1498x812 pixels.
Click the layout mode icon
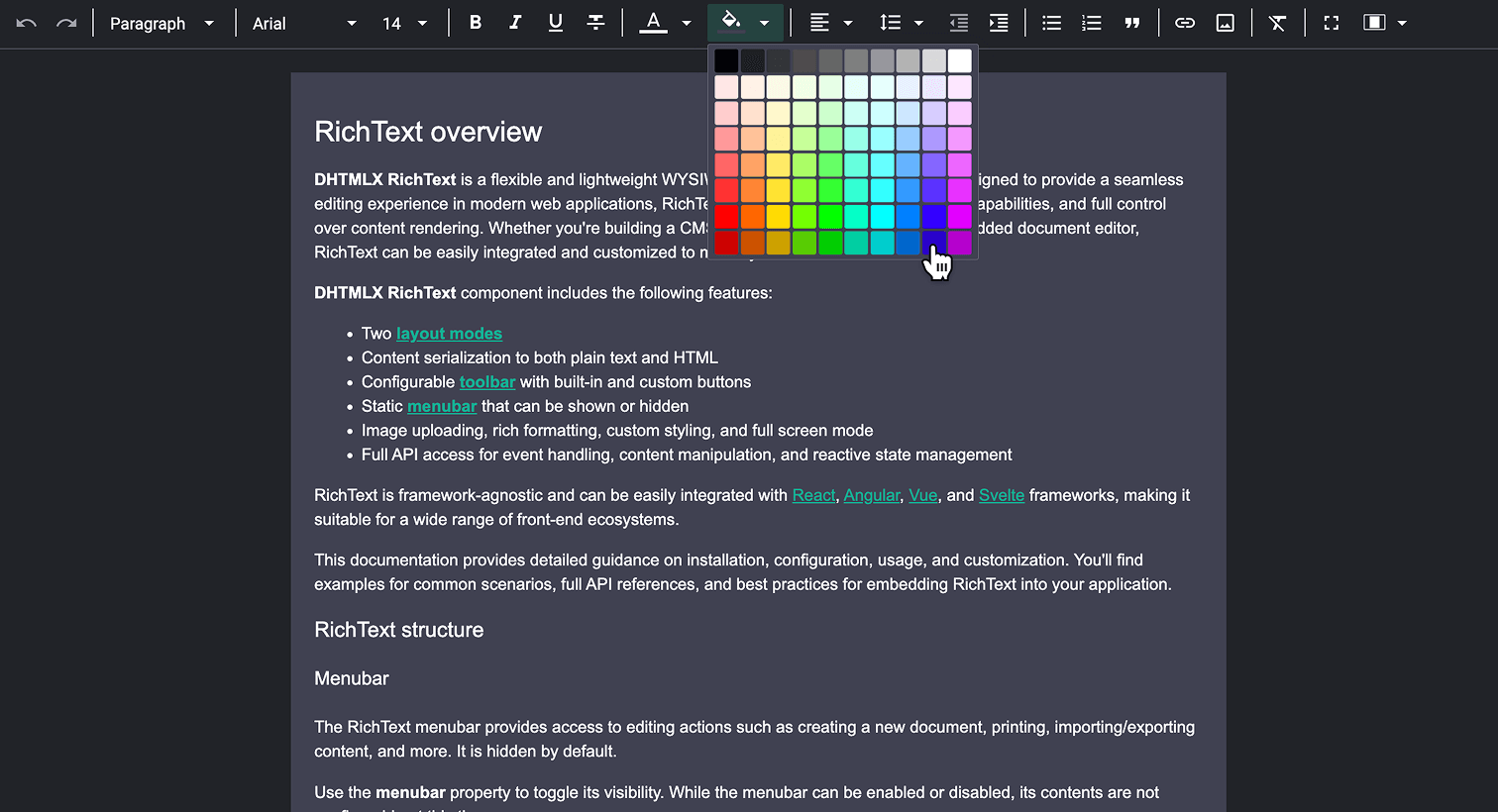pyautogui.click(x=1374, y=23)
